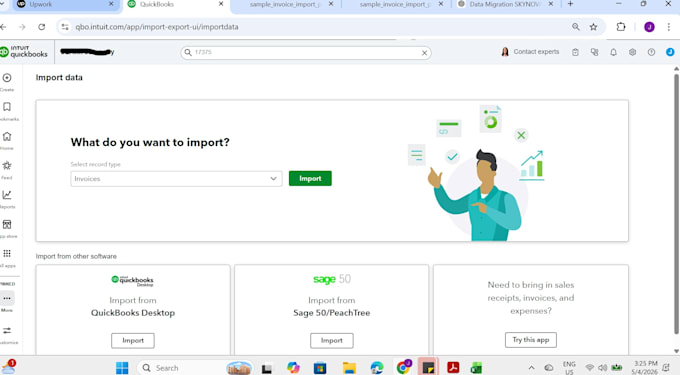Open Reports in the sidebar
Image resolution: width=680 pixels, height=375 pixels.
click(x=7, y=195)
